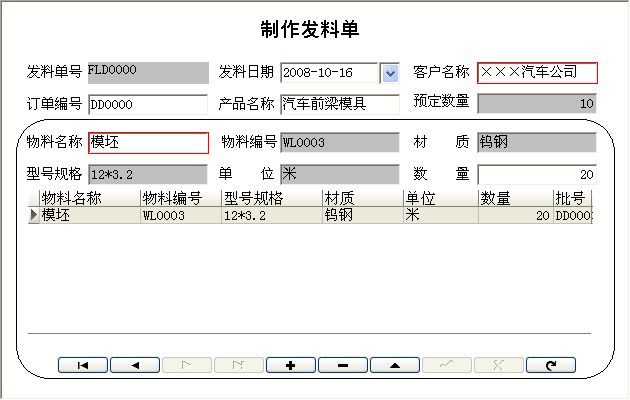This screenshot has height=400, width=630.
Task: Select the DD000 batch cell in grid
Action: 573,215
